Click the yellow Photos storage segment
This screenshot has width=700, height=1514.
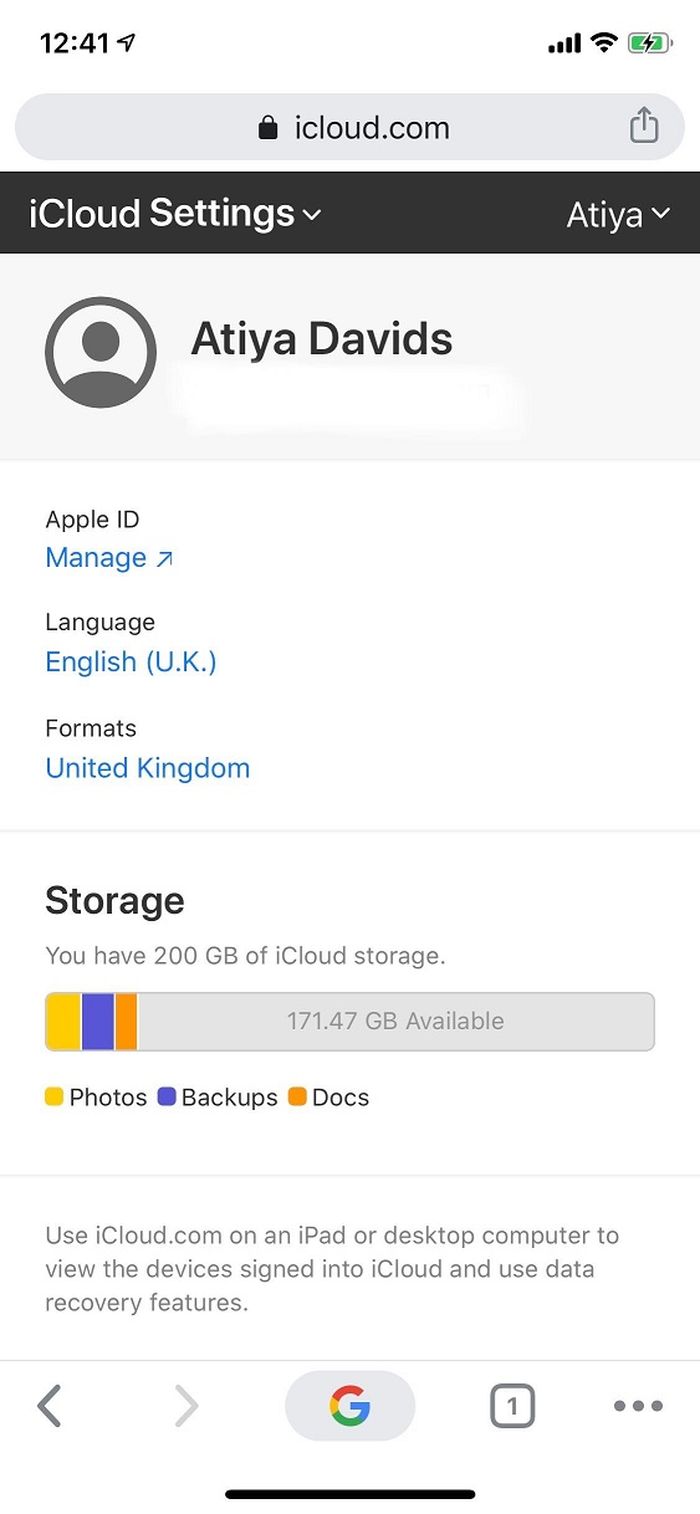[63, 1021]
